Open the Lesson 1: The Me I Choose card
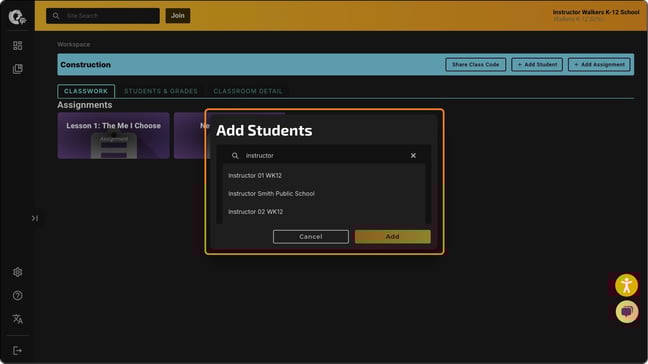 click(x=114, y=136)
